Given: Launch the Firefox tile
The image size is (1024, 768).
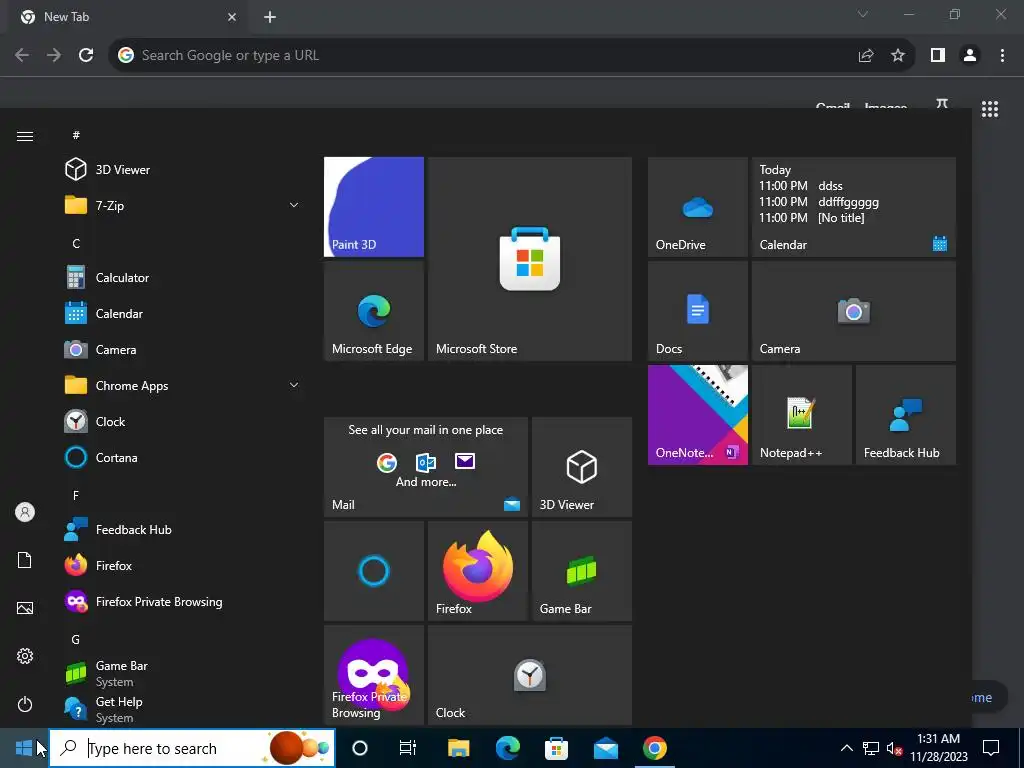Looking at the screenshot, I should pyautogui.click(x=477, y=571).
